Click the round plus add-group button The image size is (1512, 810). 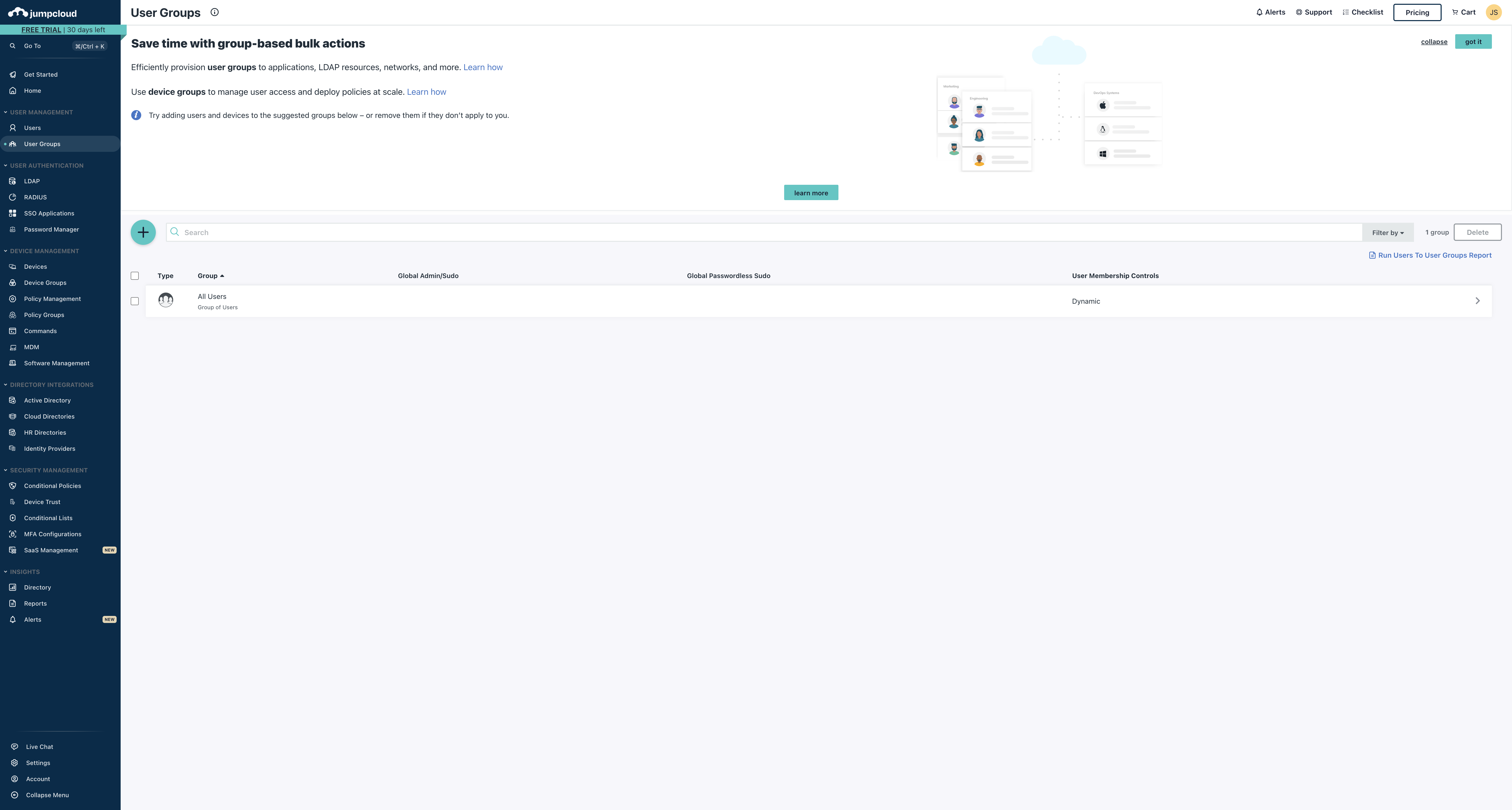[143, 233]
